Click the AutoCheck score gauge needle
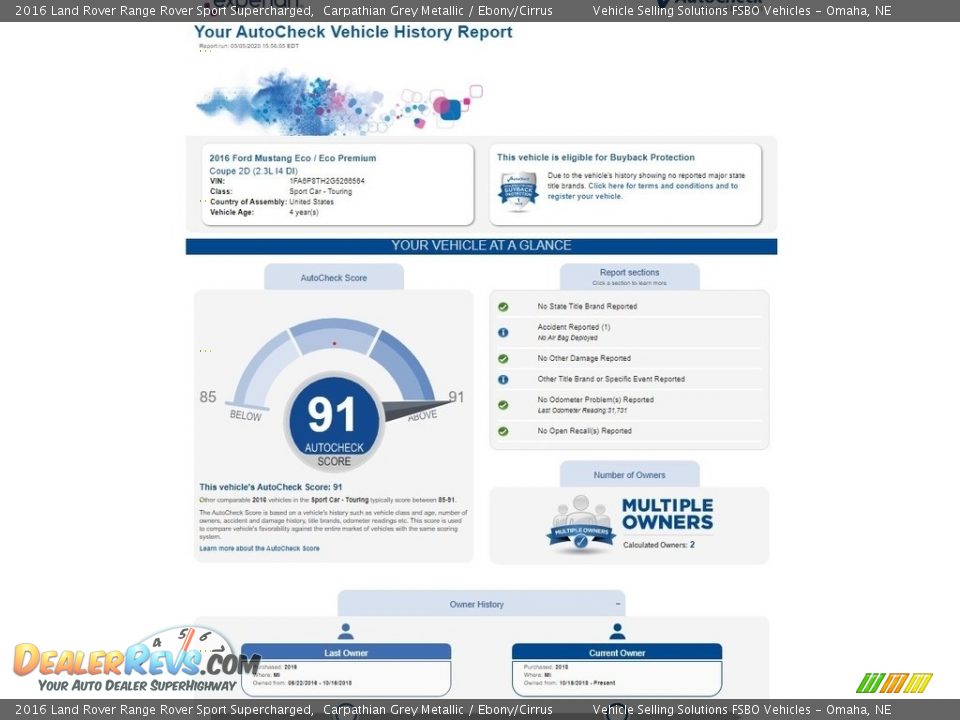Viewport: 960px width, 720px height. click(416, 410)
